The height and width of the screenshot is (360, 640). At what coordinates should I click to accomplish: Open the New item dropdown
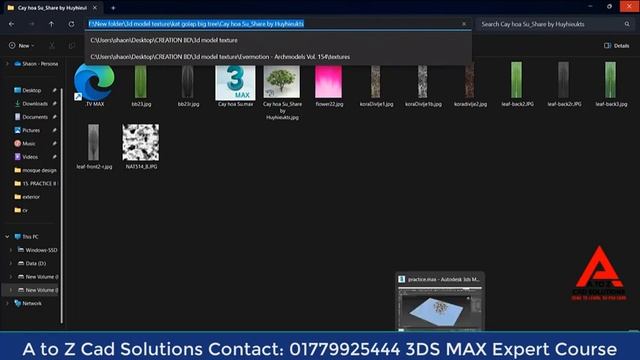tap(22, 46)
